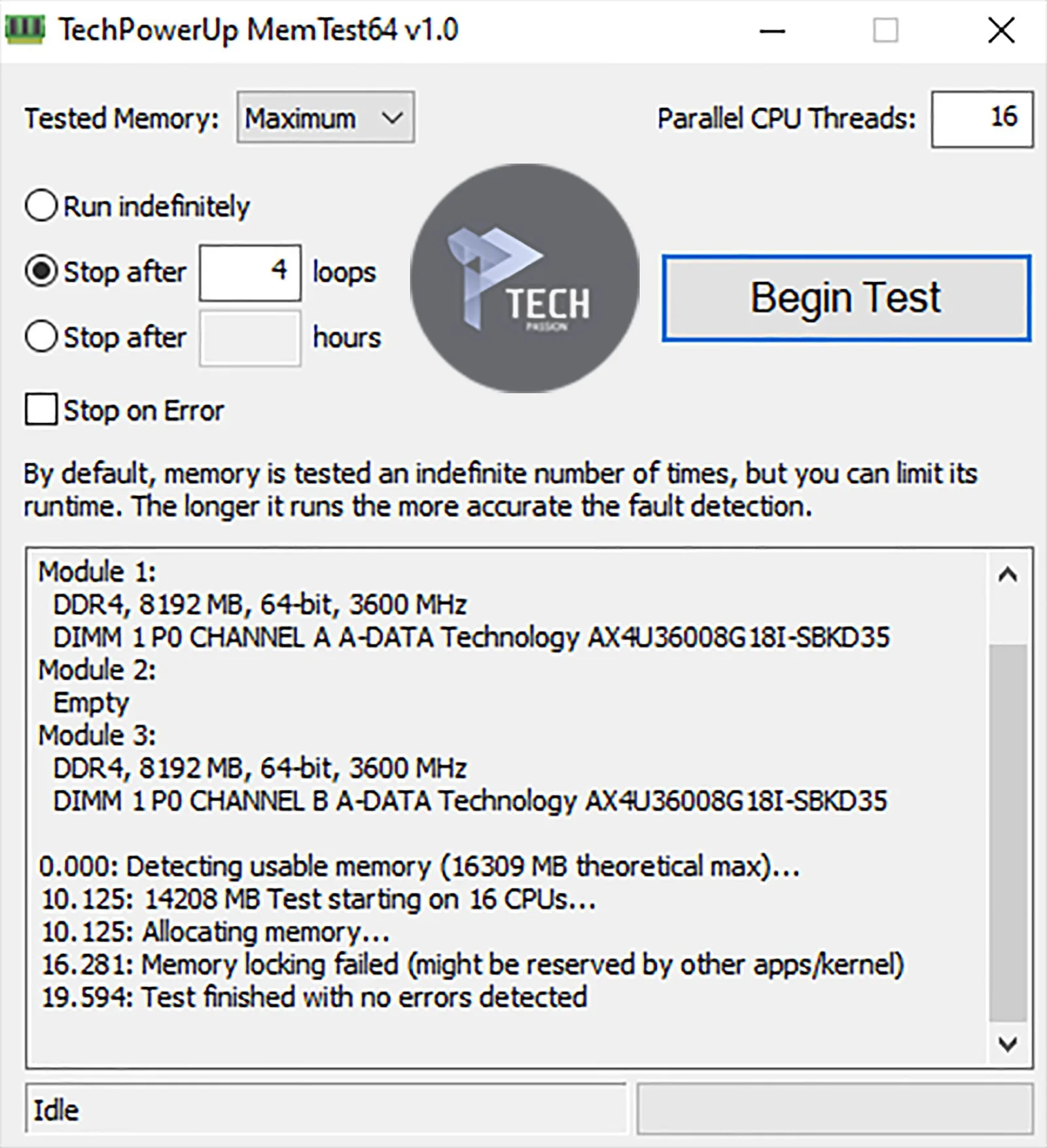
Task: Click '14208 MB Test starting' log entry
Action: coord(319,900)
